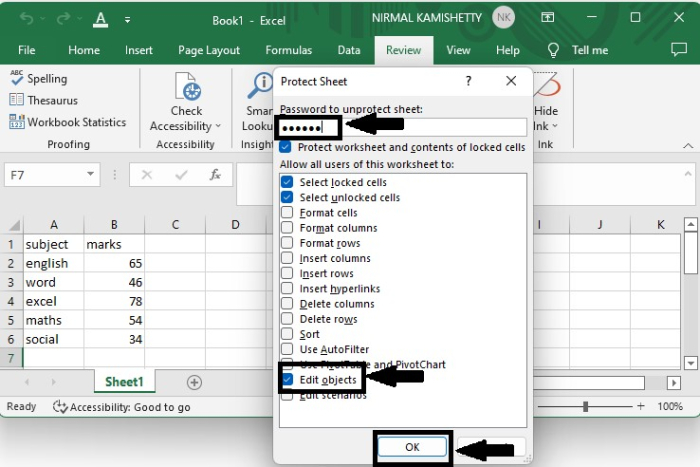This screenshot has height=467, width=700.
Task: Expand the Hide Ink dropdown arrow
Action: click(555, 126)
